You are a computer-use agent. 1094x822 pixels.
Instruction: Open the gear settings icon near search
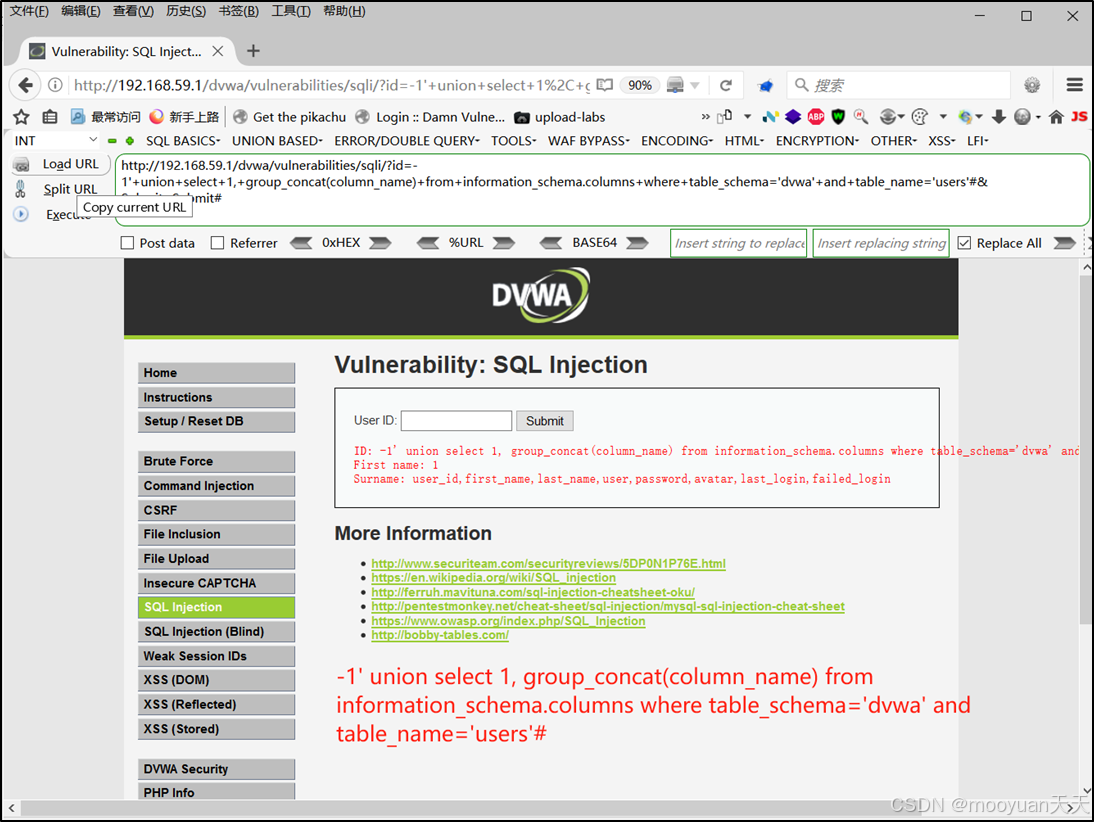pyautogui.click(x=1032, y=85)
